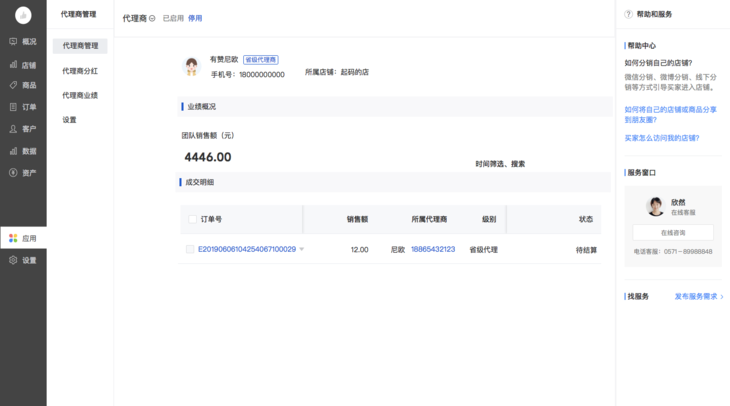Expand the 代理商 dropdown in the header
Image resolution: width=730 pixels, height=406 pixels.
click(152, 18)
